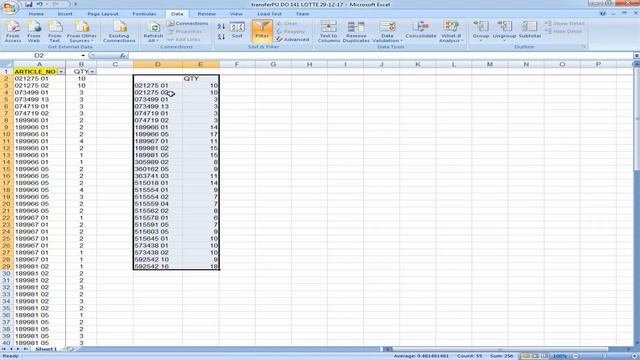Sort A to Z ascending

point(221,27)
